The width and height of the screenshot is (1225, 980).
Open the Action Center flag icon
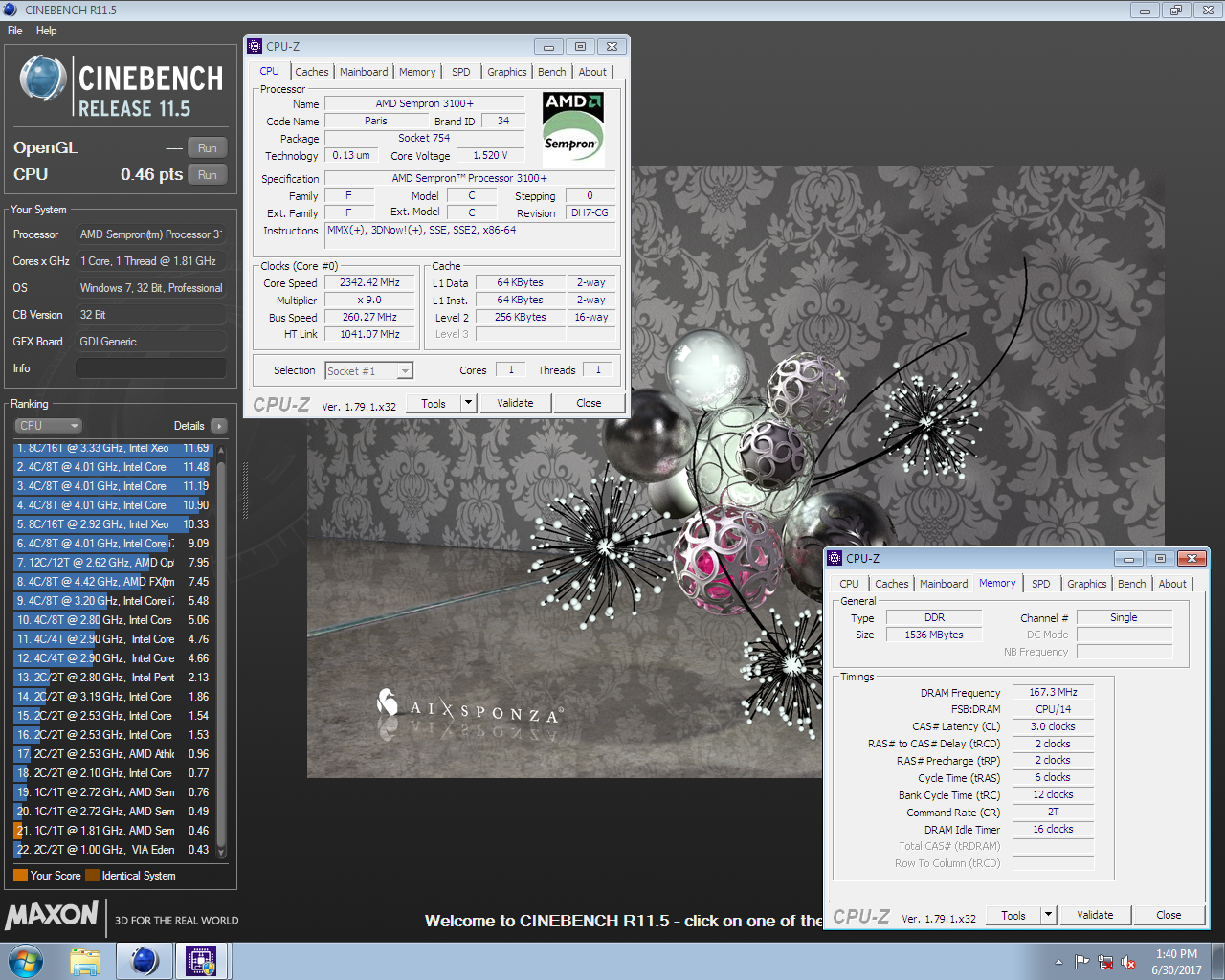(x=1081, y=962)
